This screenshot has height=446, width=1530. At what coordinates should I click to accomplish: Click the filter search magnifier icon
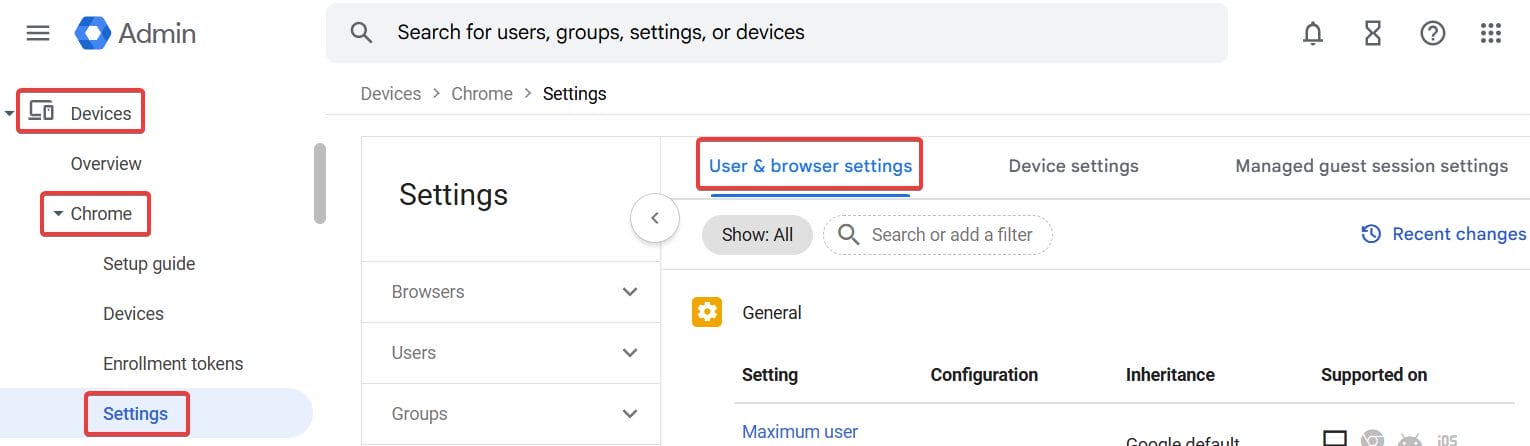(849, 235)
